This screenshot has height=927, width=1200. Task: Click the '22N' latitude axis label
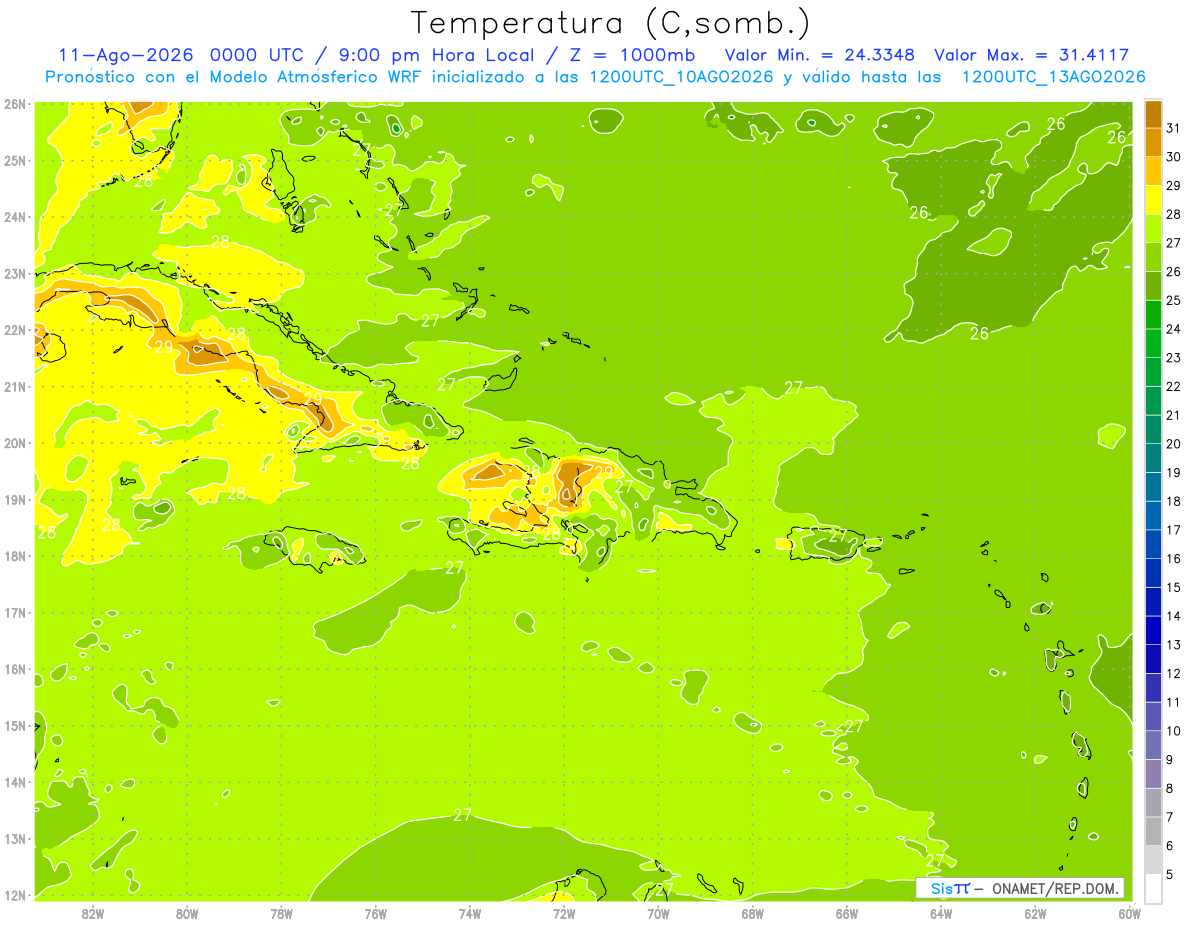[15, 330]
